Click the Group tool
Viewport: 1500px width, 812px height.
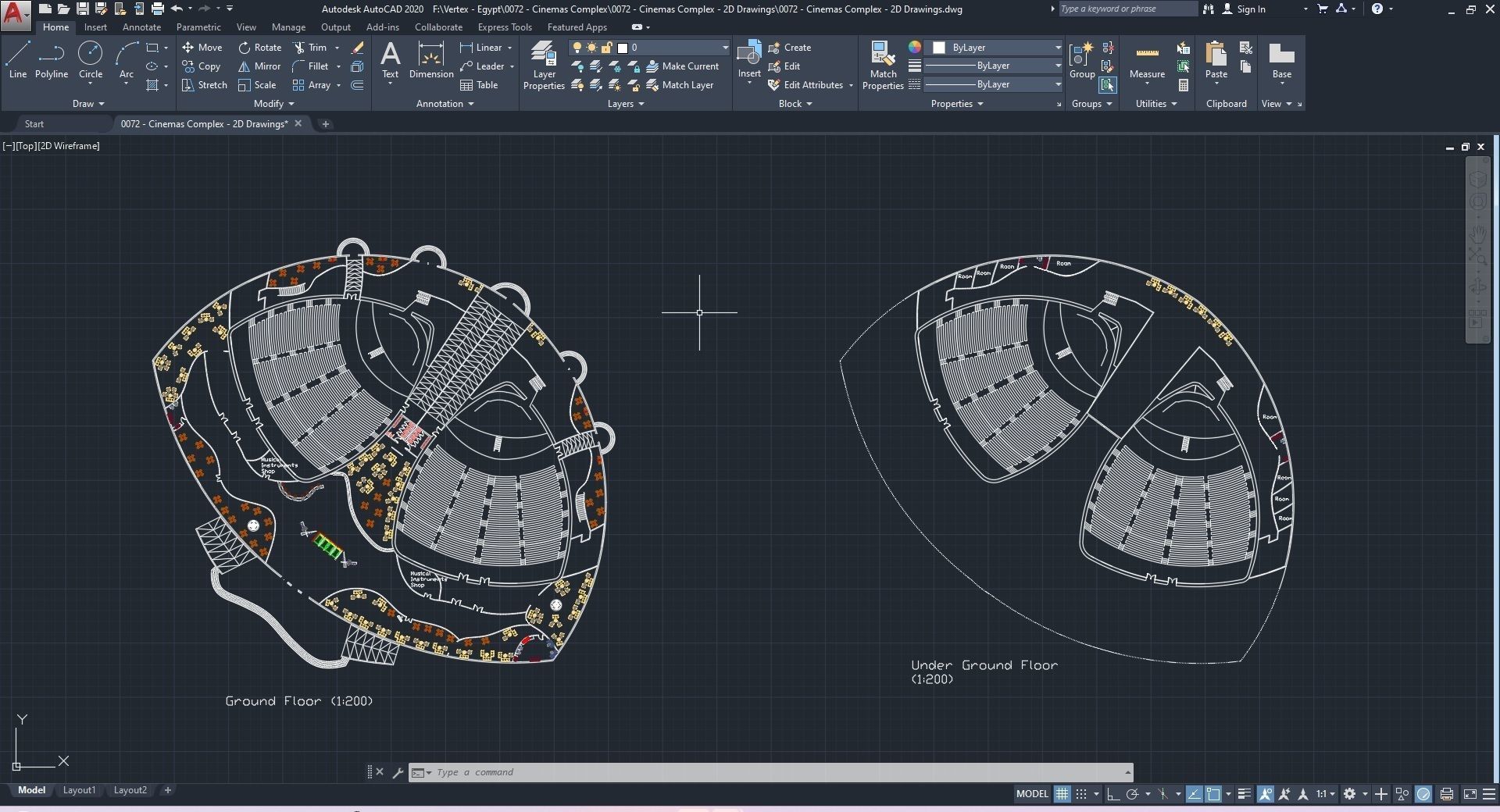click(x=1082, y=60)
